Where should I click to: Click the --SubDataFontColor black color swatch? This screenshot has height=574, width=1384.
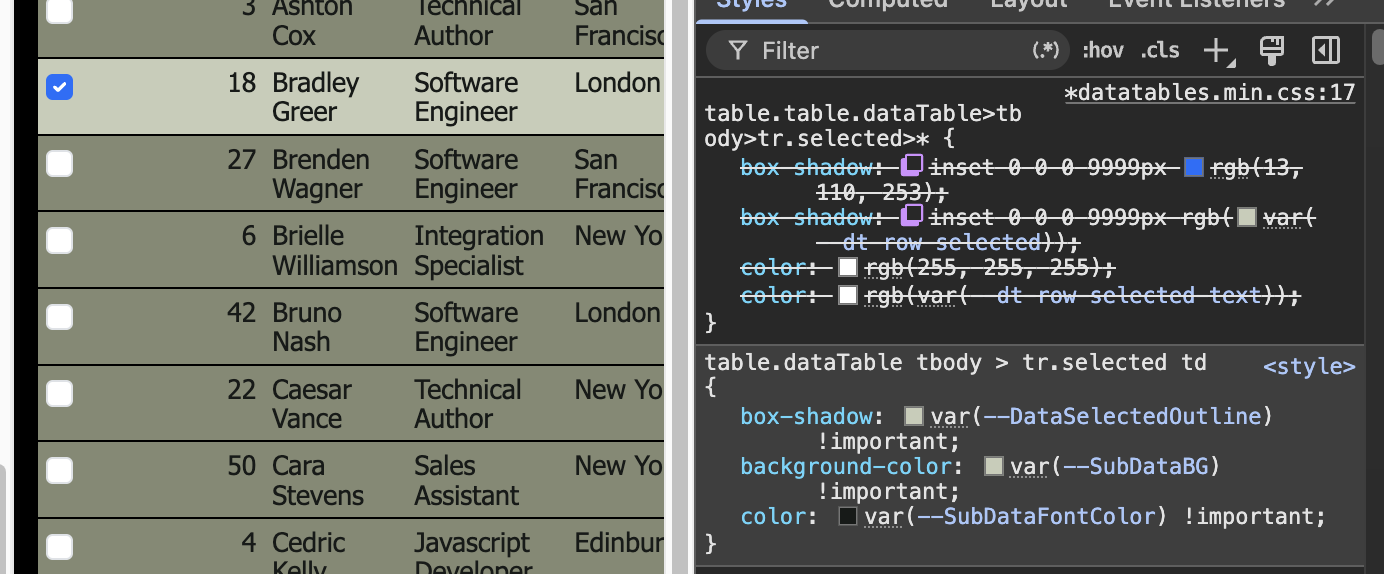[848, 516]
